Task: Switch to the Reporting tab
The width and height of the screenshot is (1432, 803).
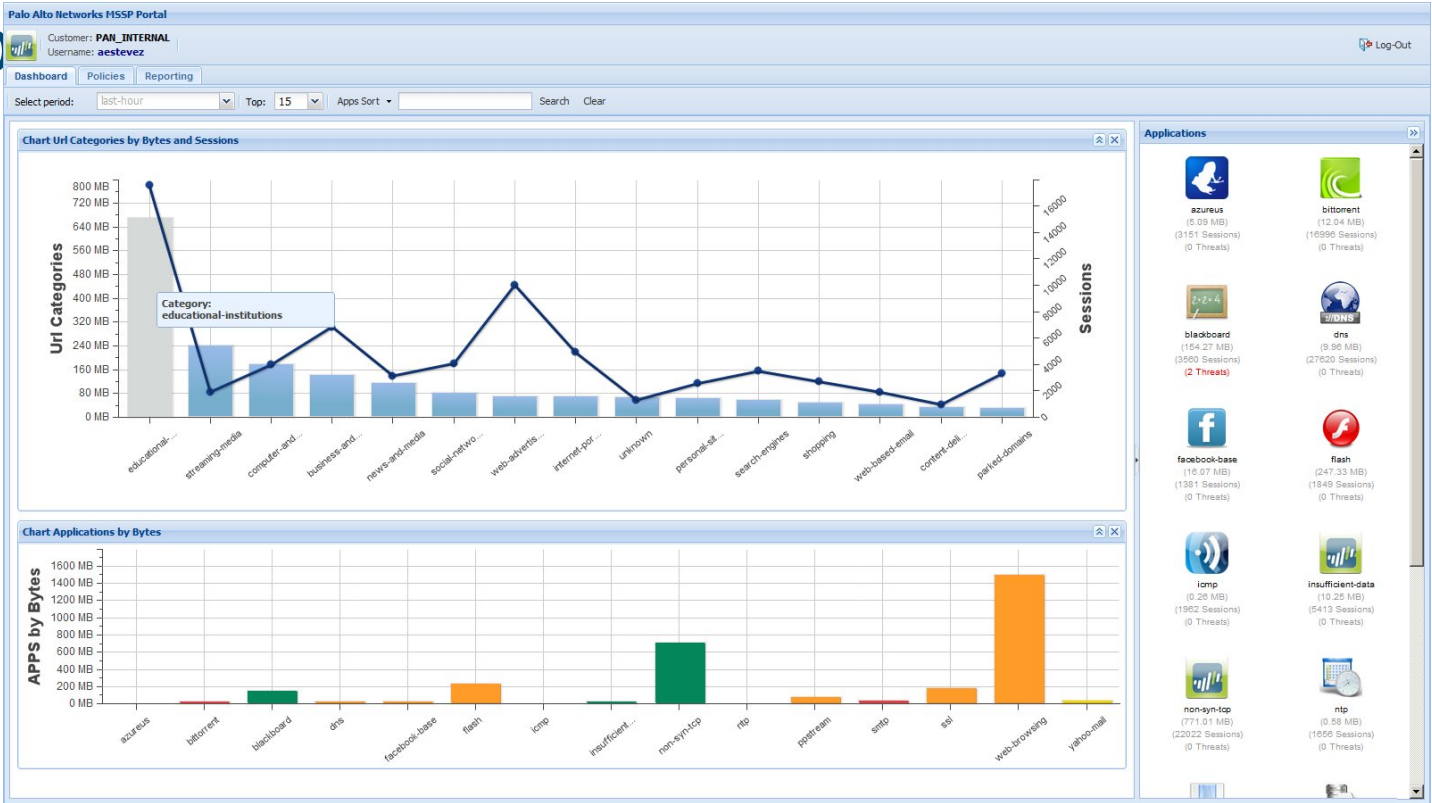Action: (168, 76)
